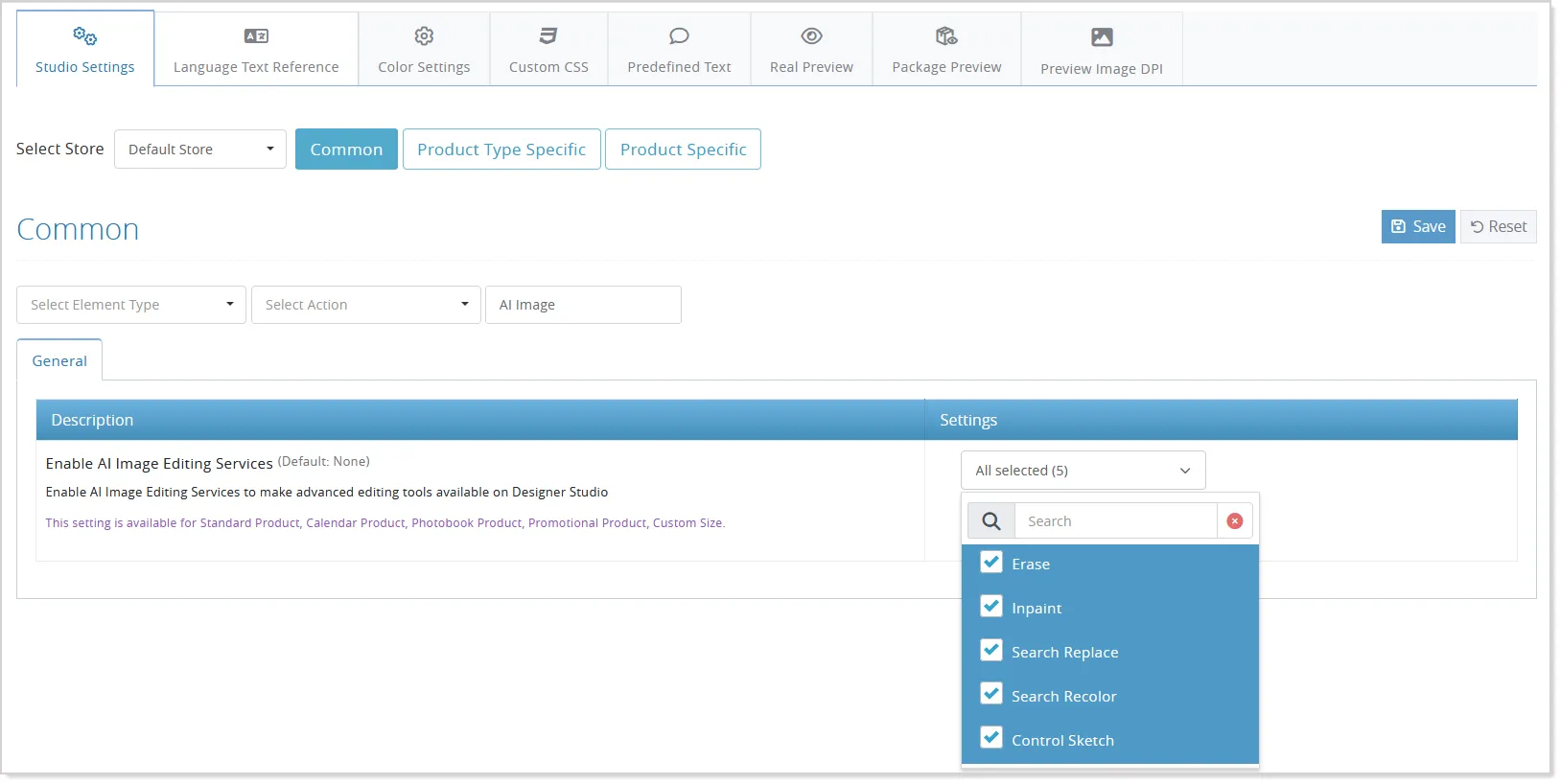Open the Select Action dropdown
1561x784 pixels.
click(366, 305)
